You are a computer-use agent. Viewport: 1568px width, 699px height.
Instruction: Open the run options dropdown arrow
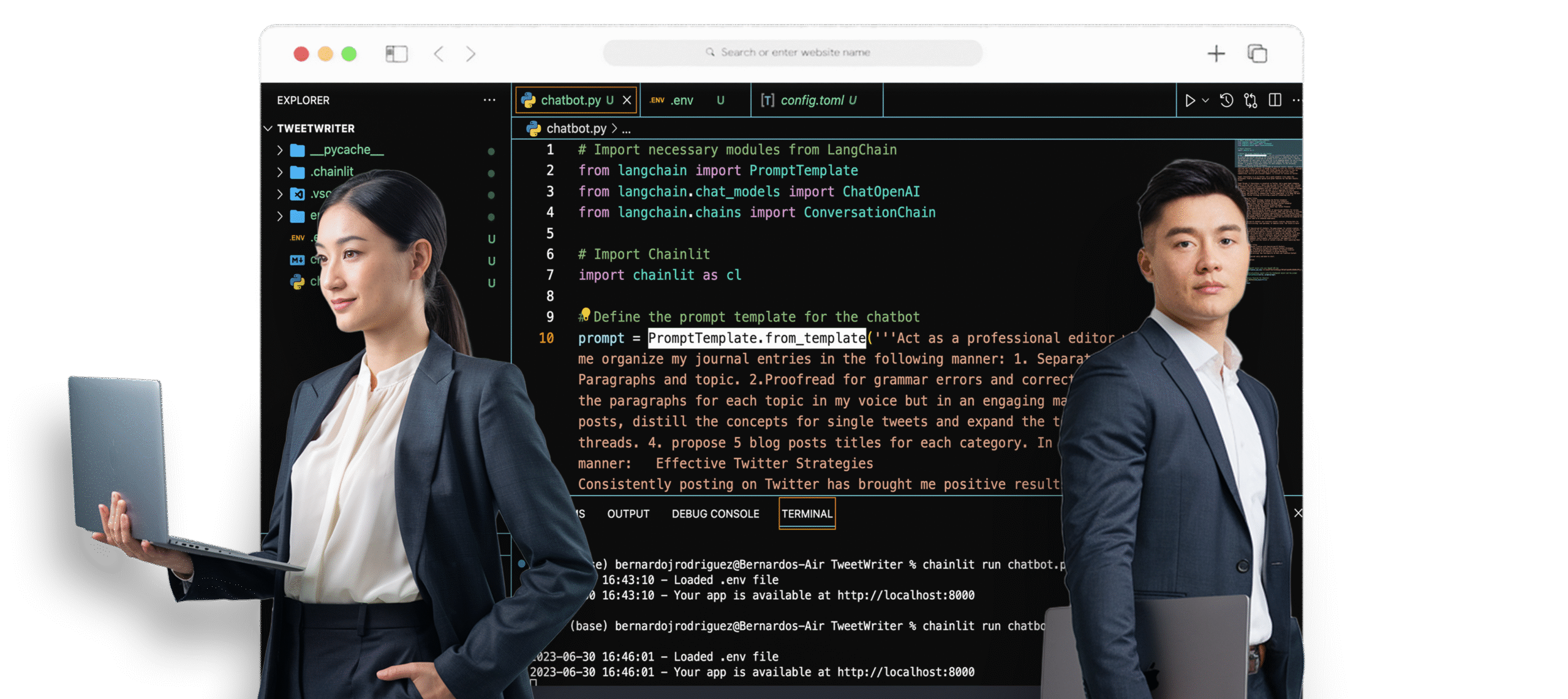click(x=1205, y=100)
